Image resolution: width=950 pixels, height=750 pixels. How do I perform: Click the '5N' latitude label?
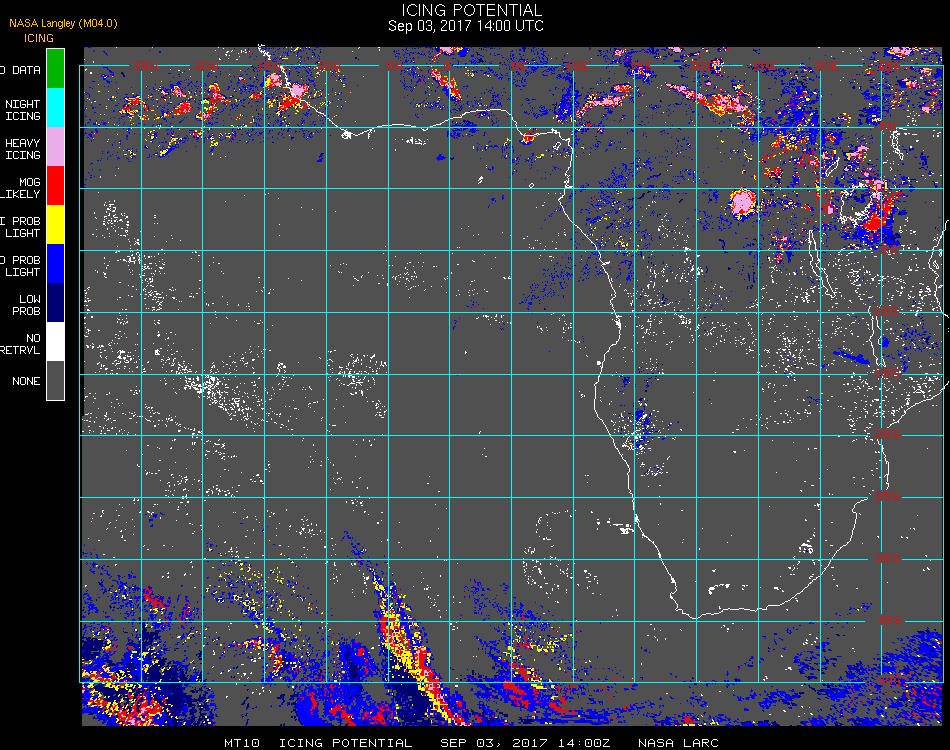pos(888,126)
